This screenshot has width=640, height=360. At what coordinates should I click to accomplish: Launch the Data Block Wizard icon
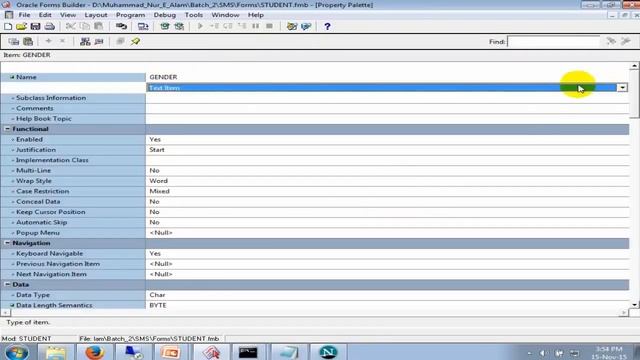pos(291,27)
